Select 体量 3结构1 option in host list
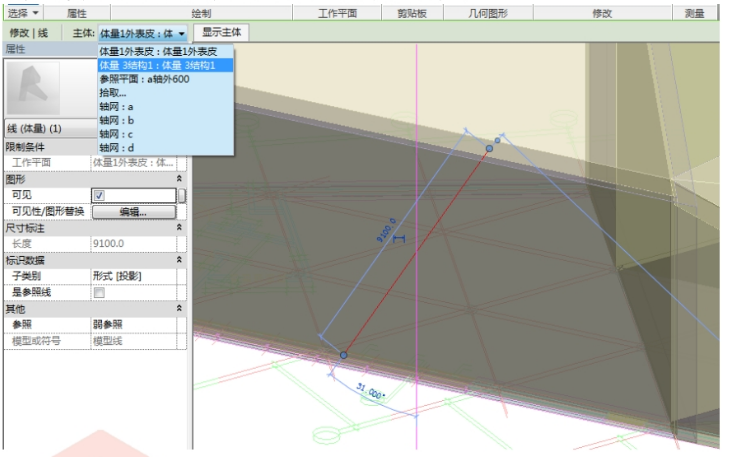Image resolution: width=730 pixels, height=457 pixels. click(165, 65)
